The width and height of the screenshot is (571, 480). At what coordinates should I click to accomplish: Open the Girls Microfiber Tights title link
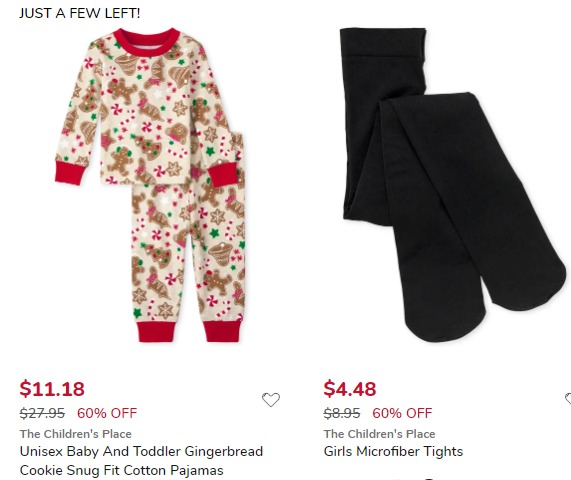pyautogui.click(x=393, y=452)
